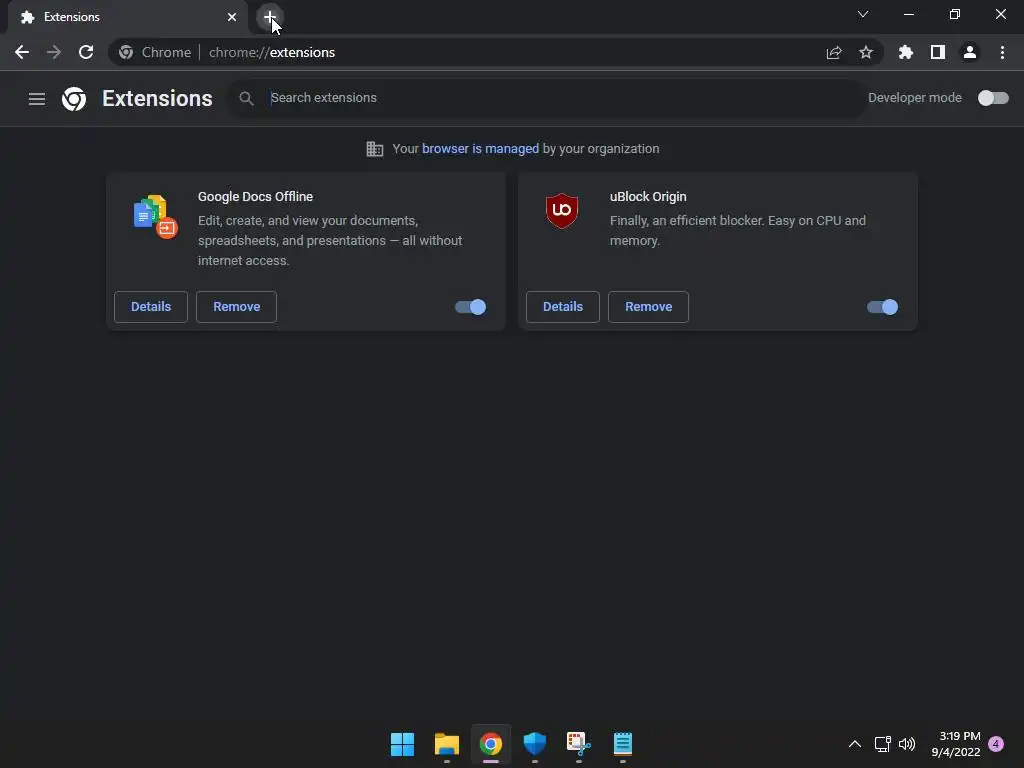Image resolution: width=1024 pixels, height=768 pixels.
Task: Open the Windows Start menu
Action: coord(402,744)
